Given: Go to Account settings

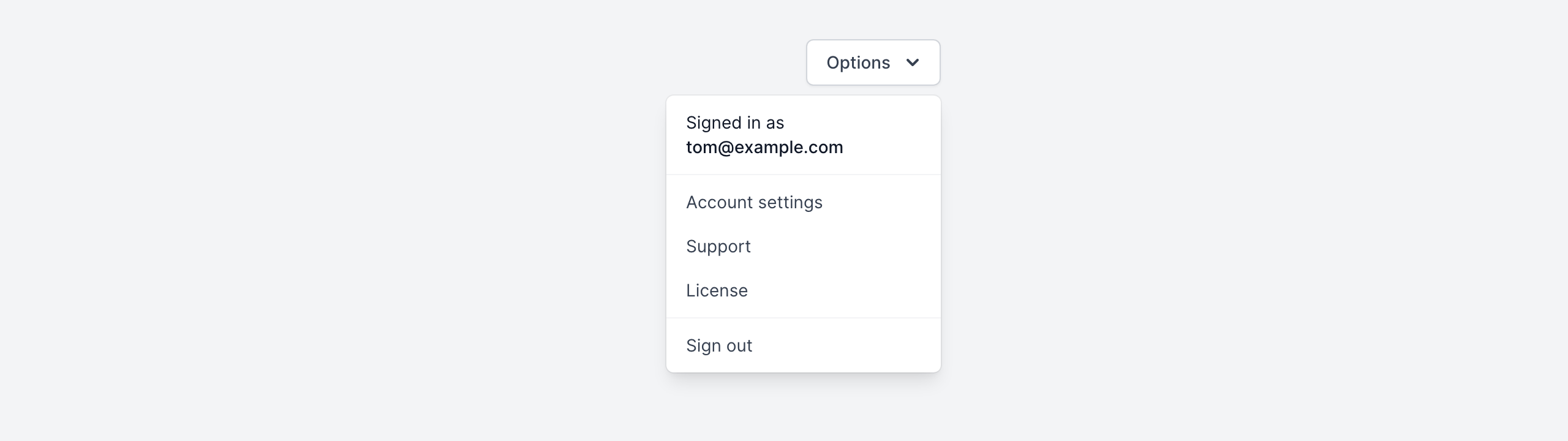Looking at the screenshot, I should pos(754,202).
